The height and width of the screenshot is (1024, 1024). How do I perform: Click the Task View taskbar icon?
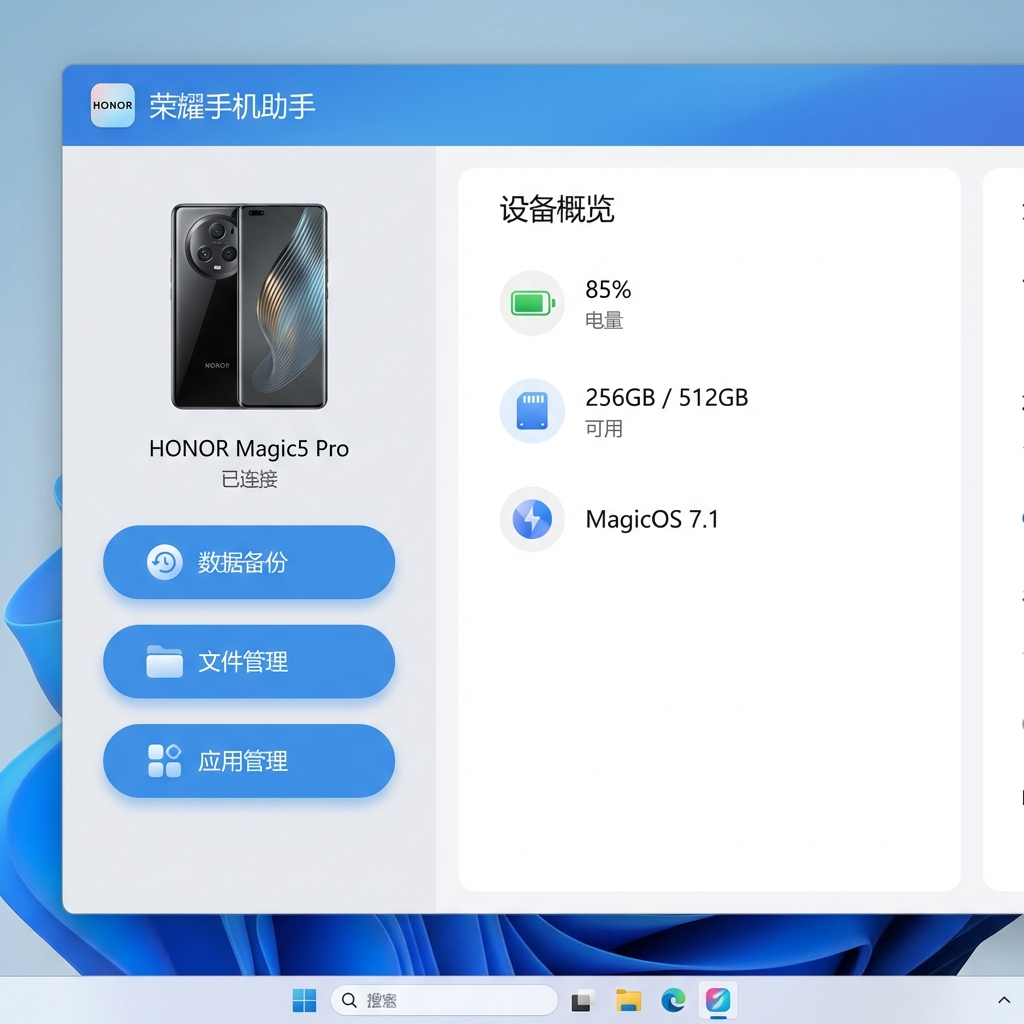[x=583, y=1000]
